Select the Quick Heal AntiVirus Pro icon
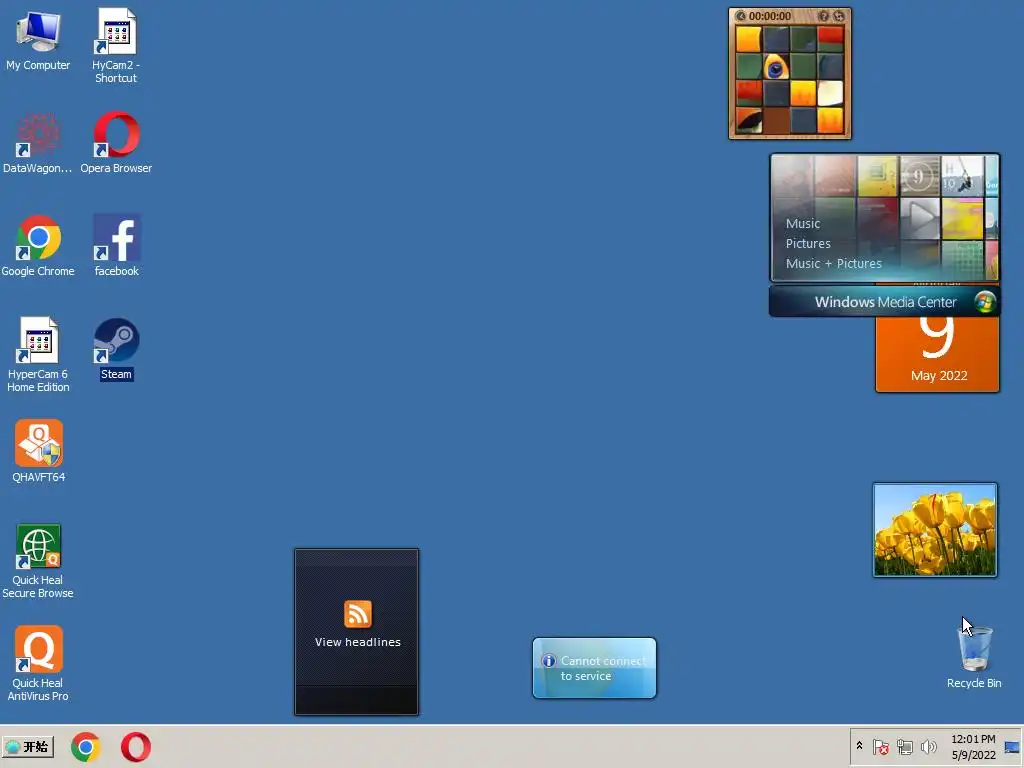The height and width of the screenshot is (768, 1024). [x=38, y=664]
